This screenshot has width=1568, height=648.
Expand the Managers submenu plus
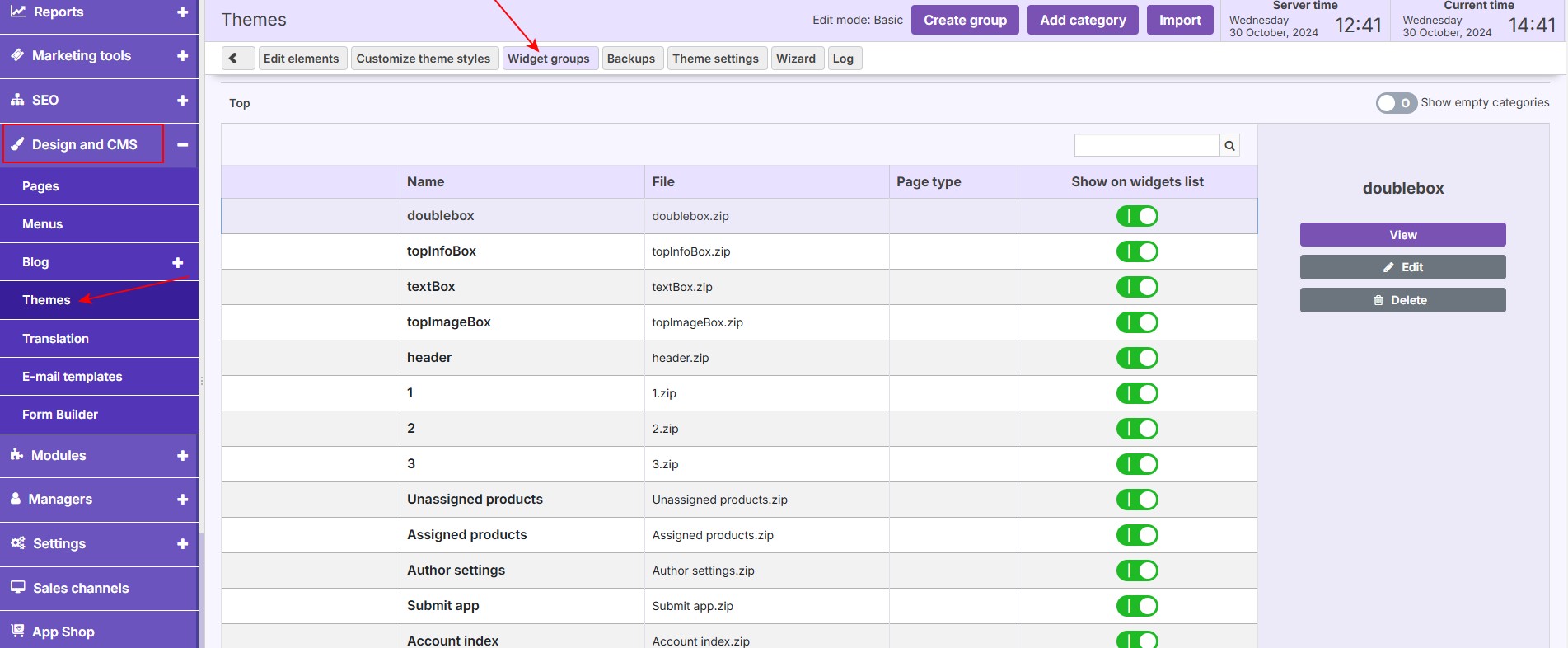coord(183,500)
